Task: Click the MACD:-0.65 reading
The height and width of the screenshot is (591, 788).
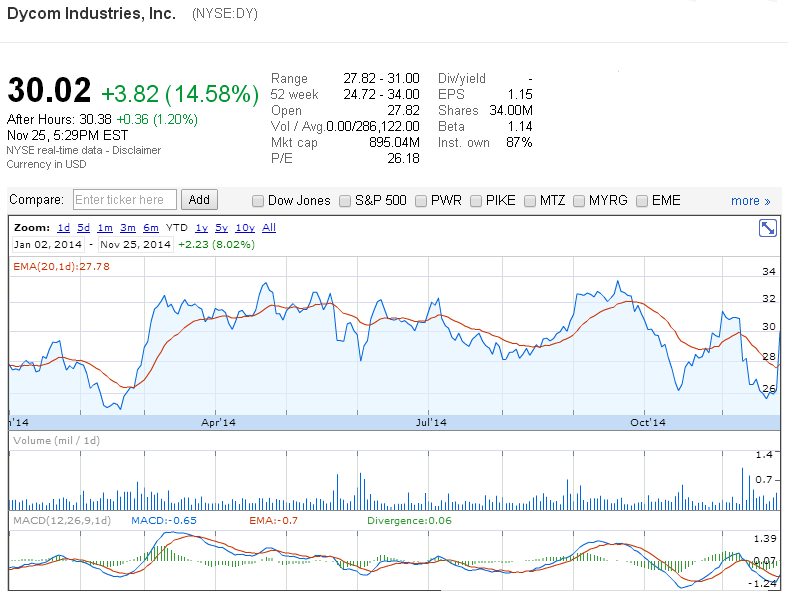Action: (164, 521)
